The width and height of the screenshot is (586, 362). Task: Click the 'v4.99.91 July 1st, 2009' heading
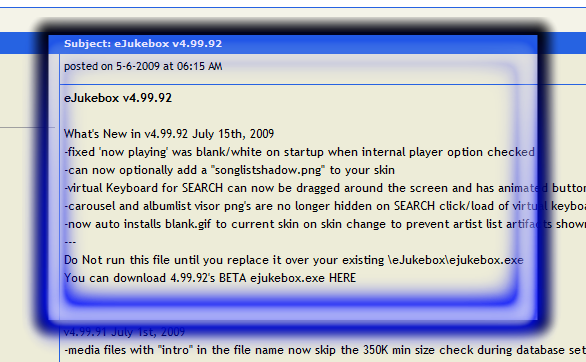124,332
